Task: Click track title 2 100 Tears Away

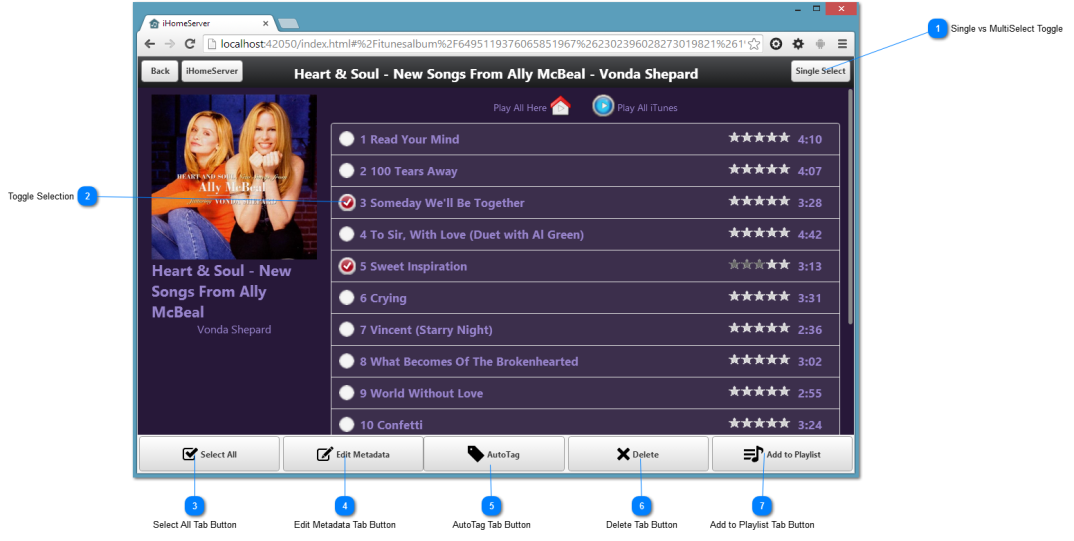Action: 408,171
